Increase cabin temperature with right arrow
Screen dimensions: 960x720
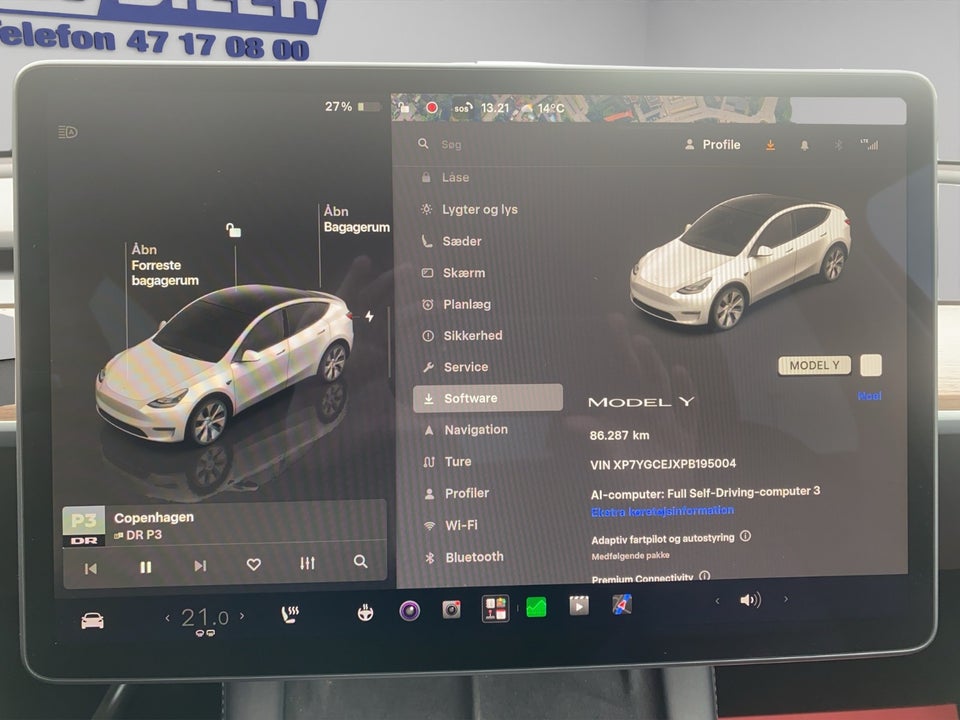(242, 616)
